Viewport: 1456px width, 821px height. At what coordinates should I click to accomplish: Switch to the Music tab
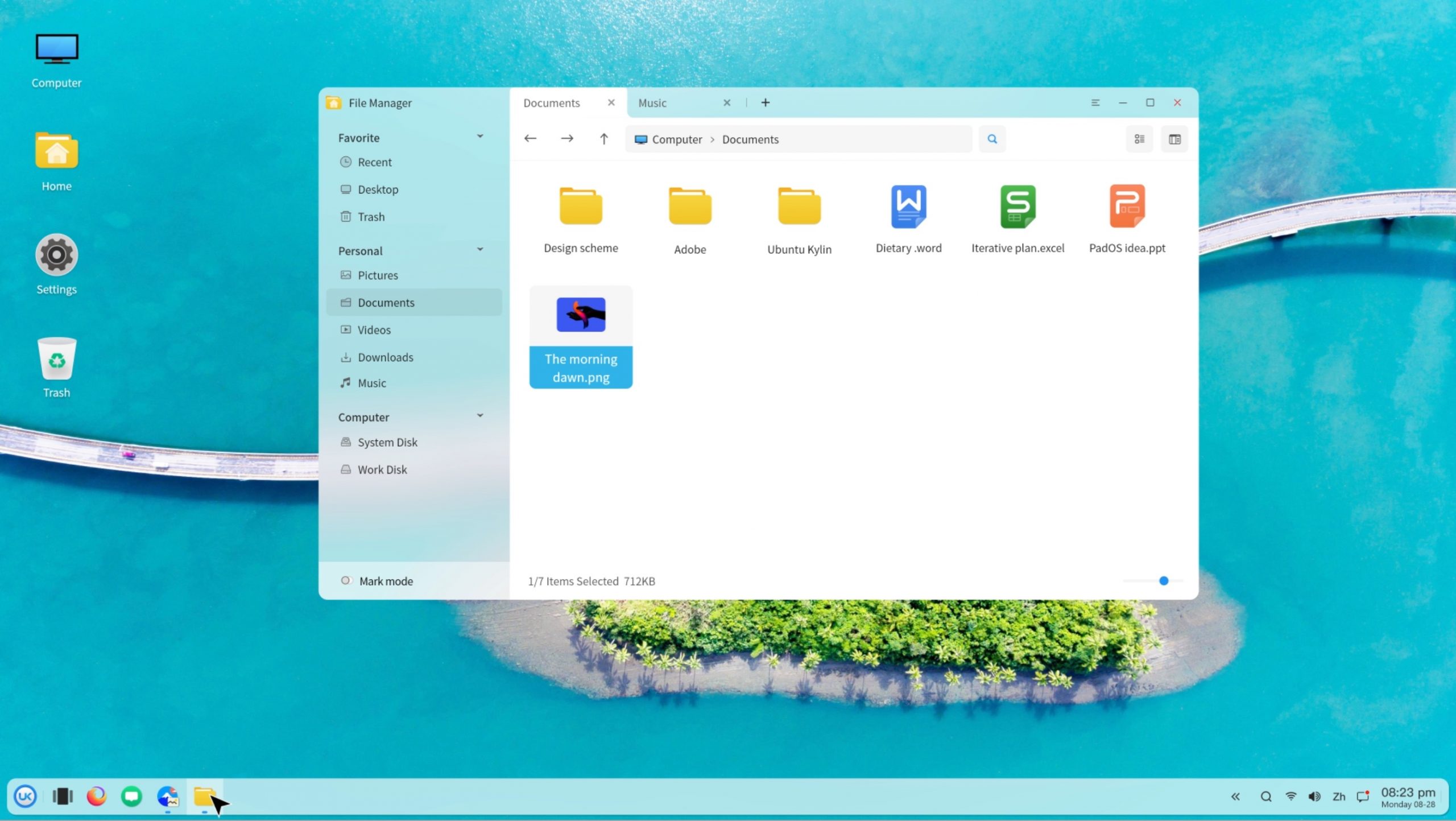tap(652, 102)
